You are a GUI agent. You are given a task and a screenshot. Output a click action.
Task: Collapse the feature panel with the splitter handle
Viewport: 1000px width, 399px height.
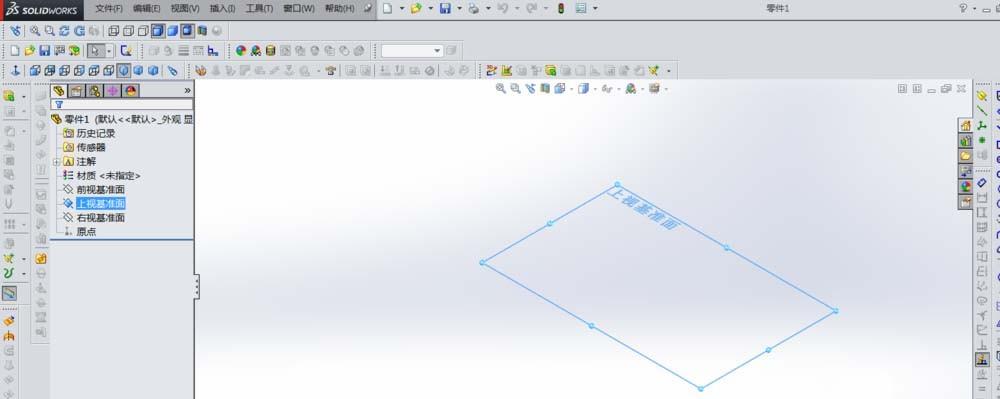point(197,287)
